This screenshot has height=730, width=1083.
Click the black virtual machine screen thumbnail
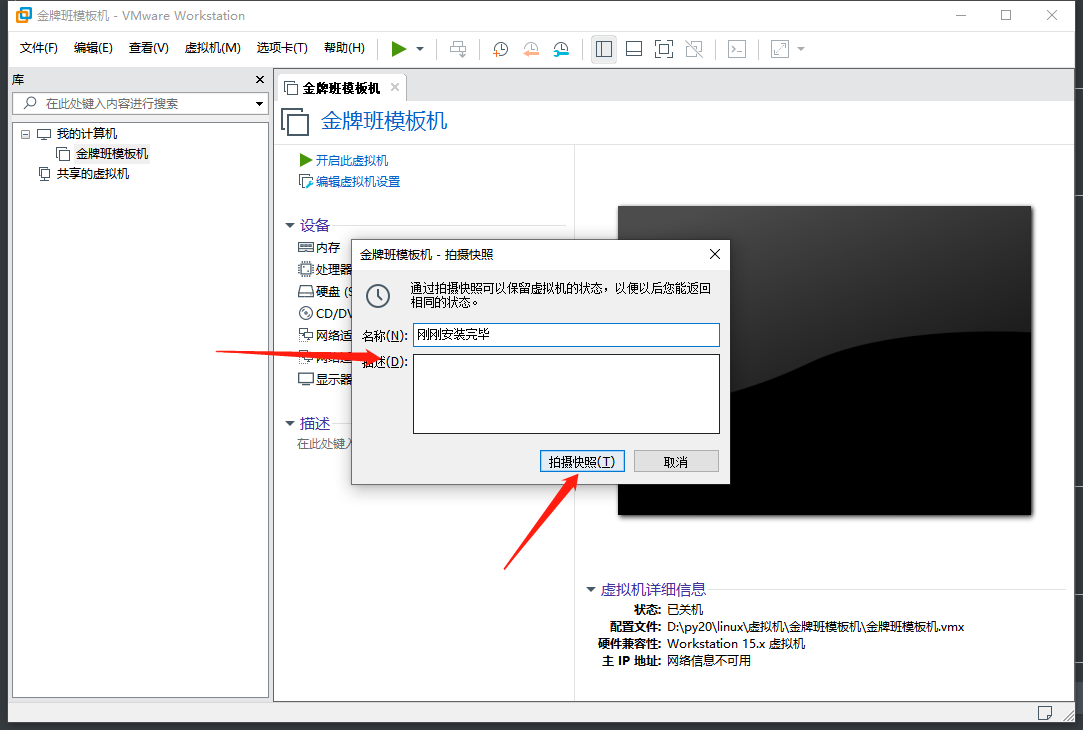point(824,360)
